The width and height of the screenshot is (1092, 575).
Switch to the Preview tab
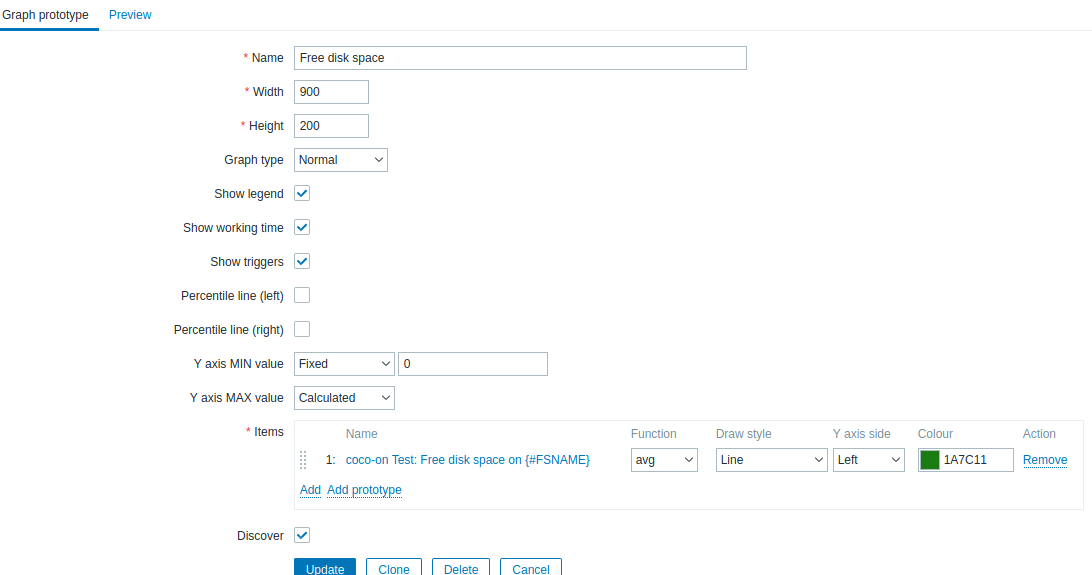coord(130,15)
